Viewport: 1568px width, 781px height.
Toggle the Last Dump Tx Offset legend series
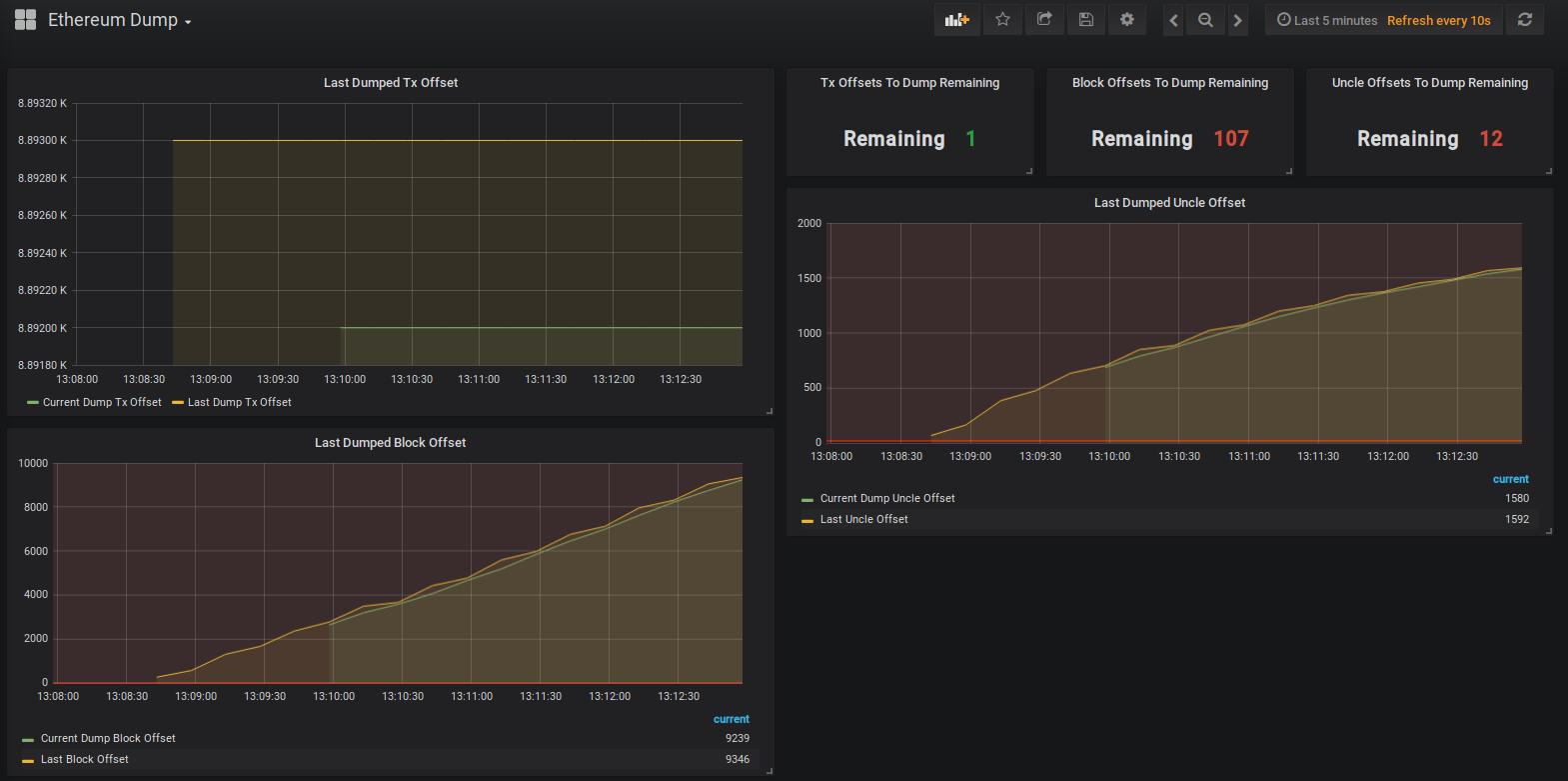click(240, 402)
